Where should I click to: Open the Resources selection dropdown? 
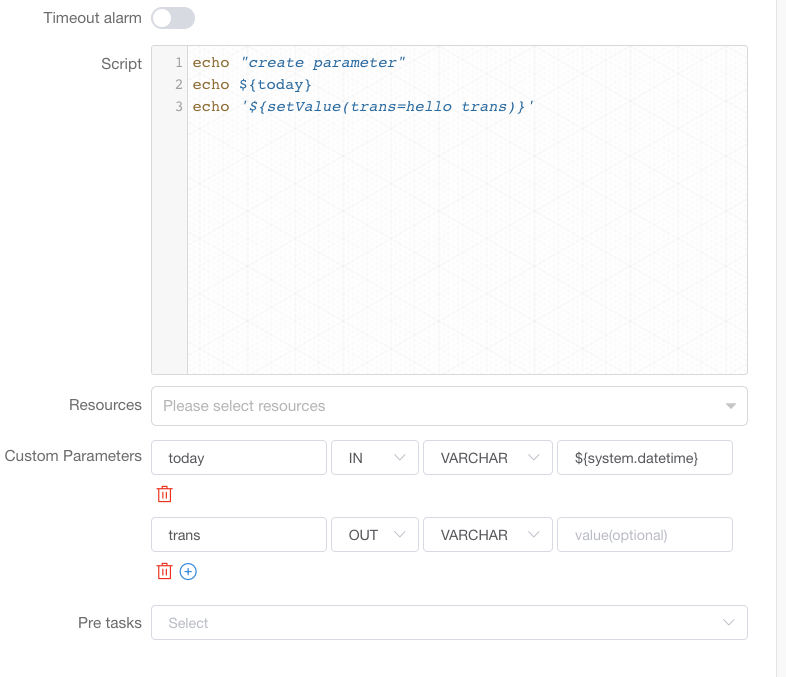(449, 406)
